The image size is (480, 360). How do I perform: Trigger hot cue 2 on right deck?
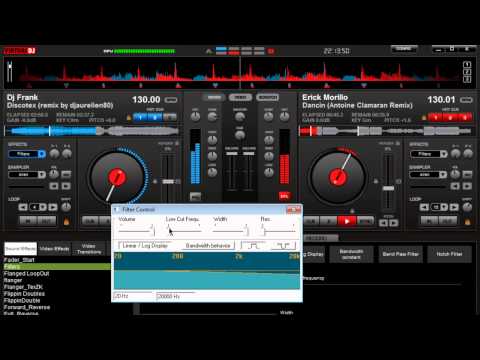[x=450, y=117]
